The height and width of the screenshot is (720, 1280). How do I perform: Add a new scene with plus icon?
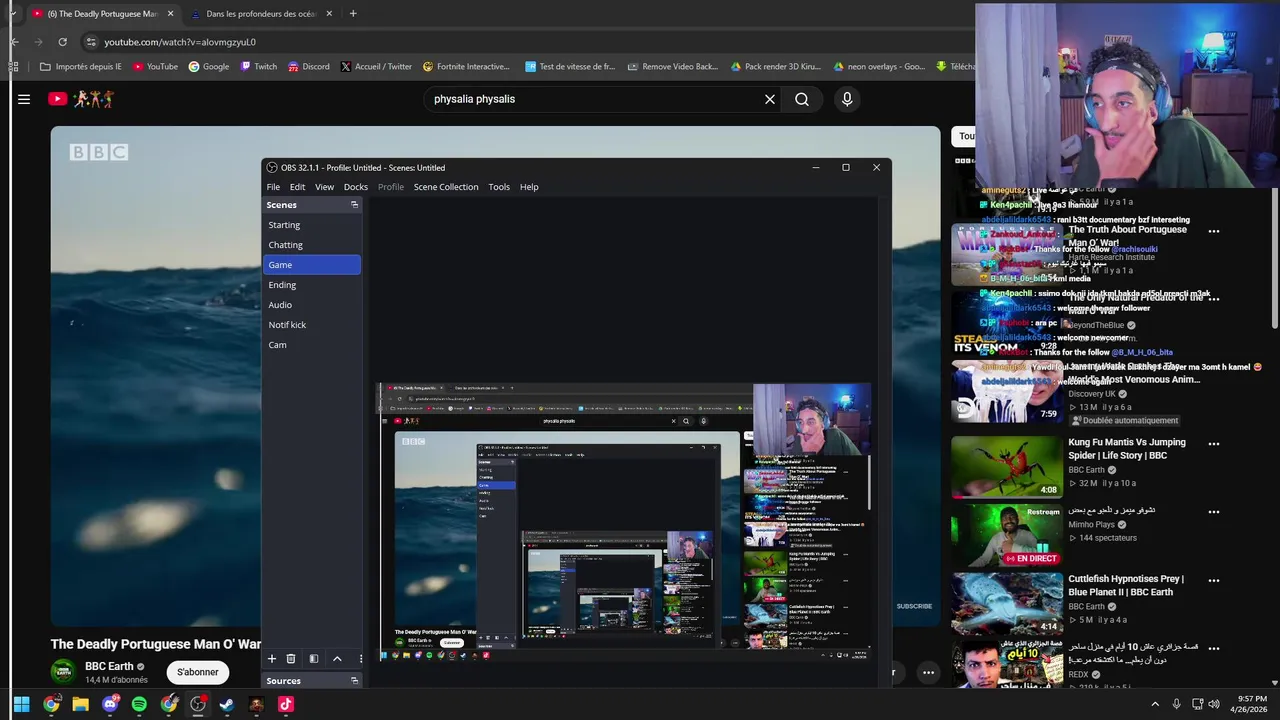[271, 658]
